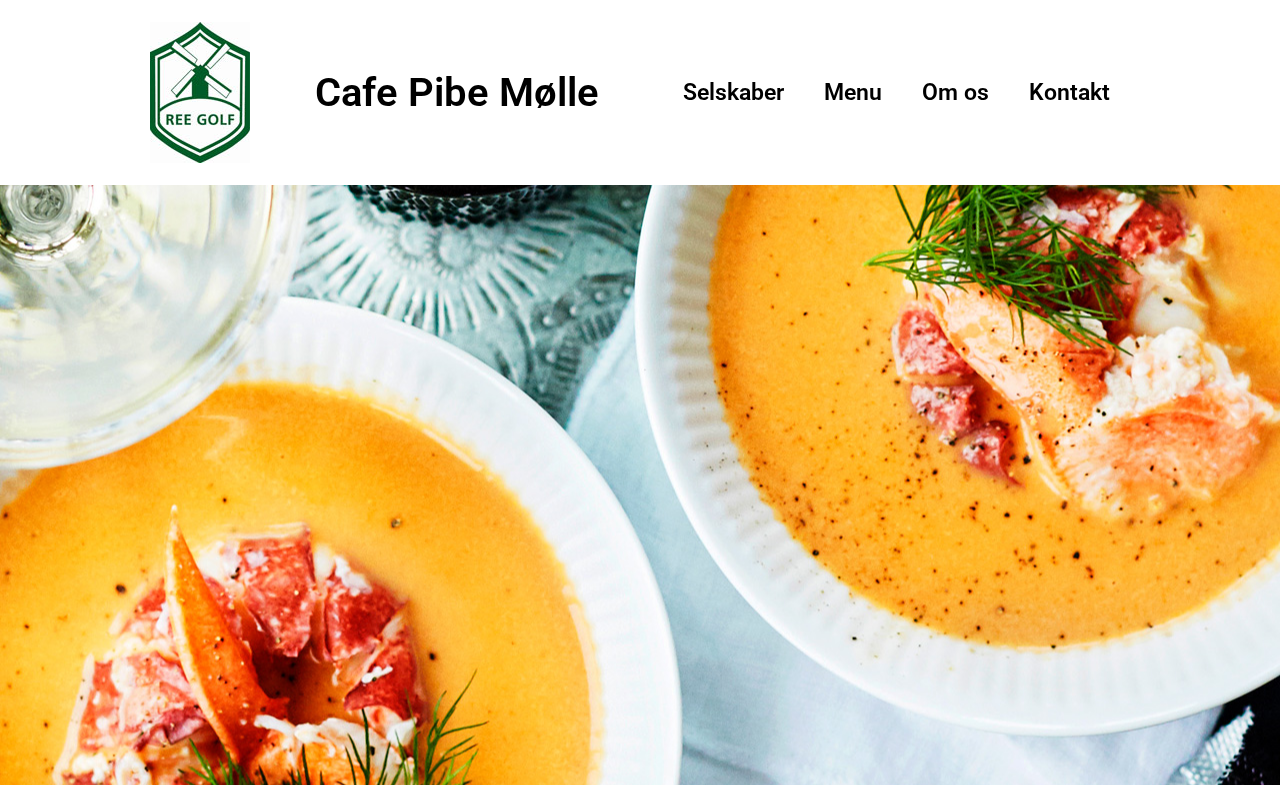Open the Om os page
This screenshot has height=800, width=1280.
point(955,92)
